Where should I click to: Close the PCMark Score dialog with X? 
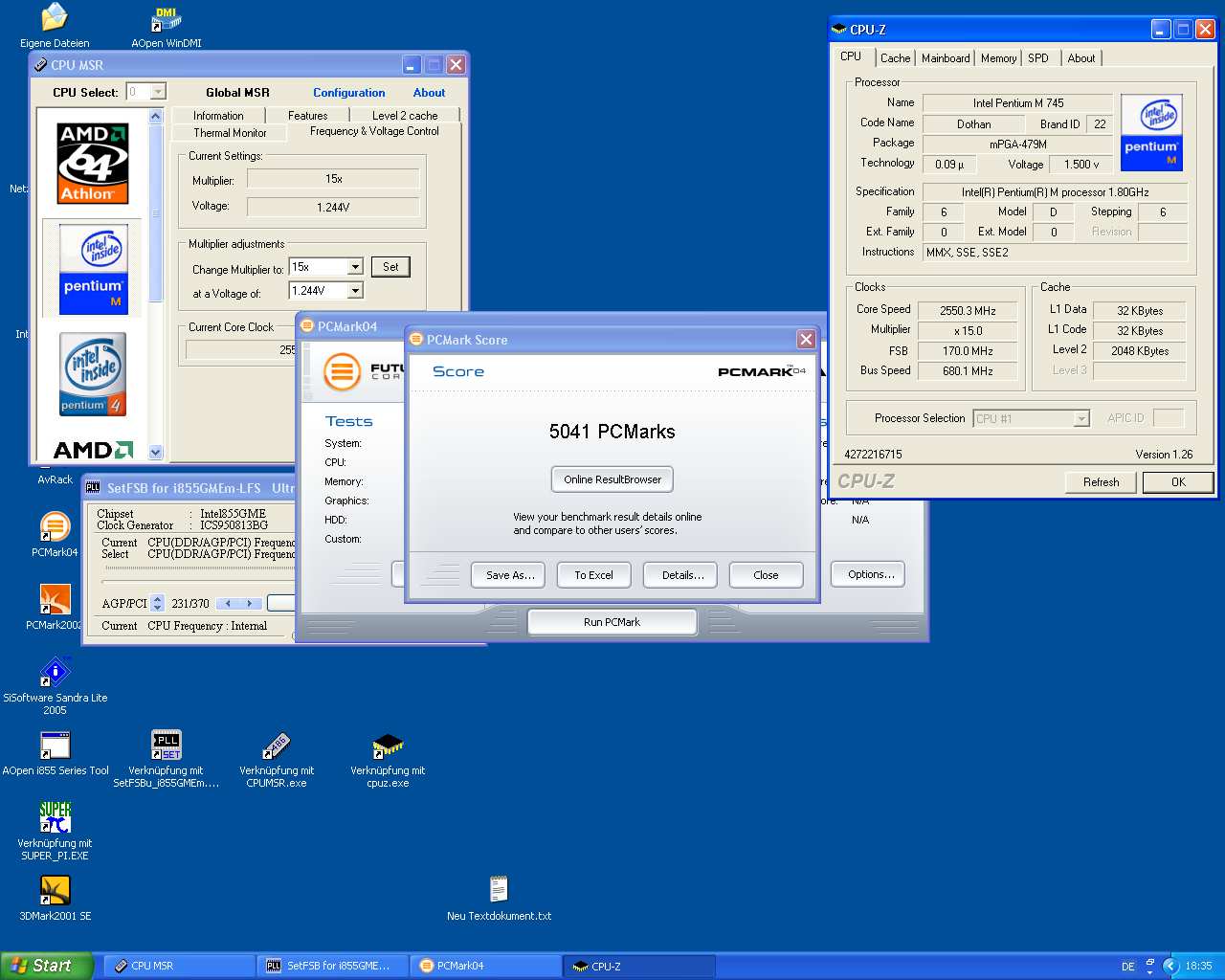(806, 340)
